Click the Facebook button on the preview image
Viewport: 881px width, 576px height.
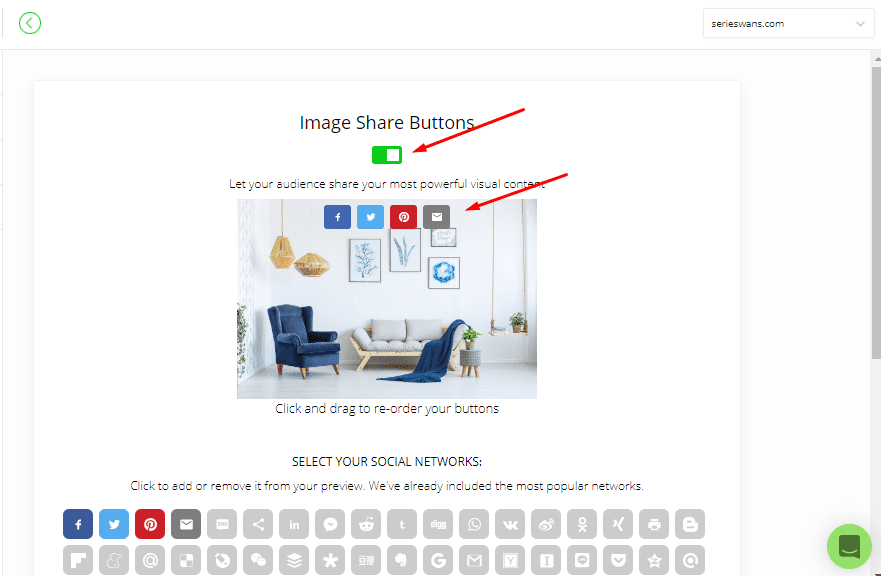point(337,217)
